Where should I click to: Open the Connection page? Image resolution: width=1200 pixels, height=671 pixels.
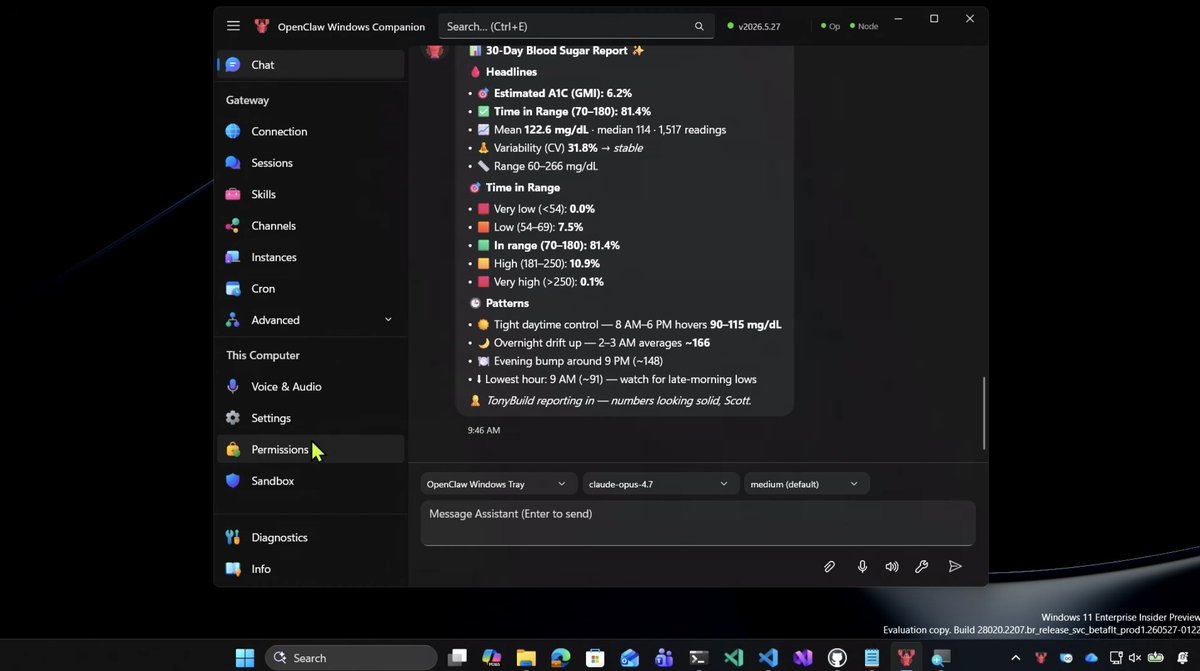click(x=311, y=131)
